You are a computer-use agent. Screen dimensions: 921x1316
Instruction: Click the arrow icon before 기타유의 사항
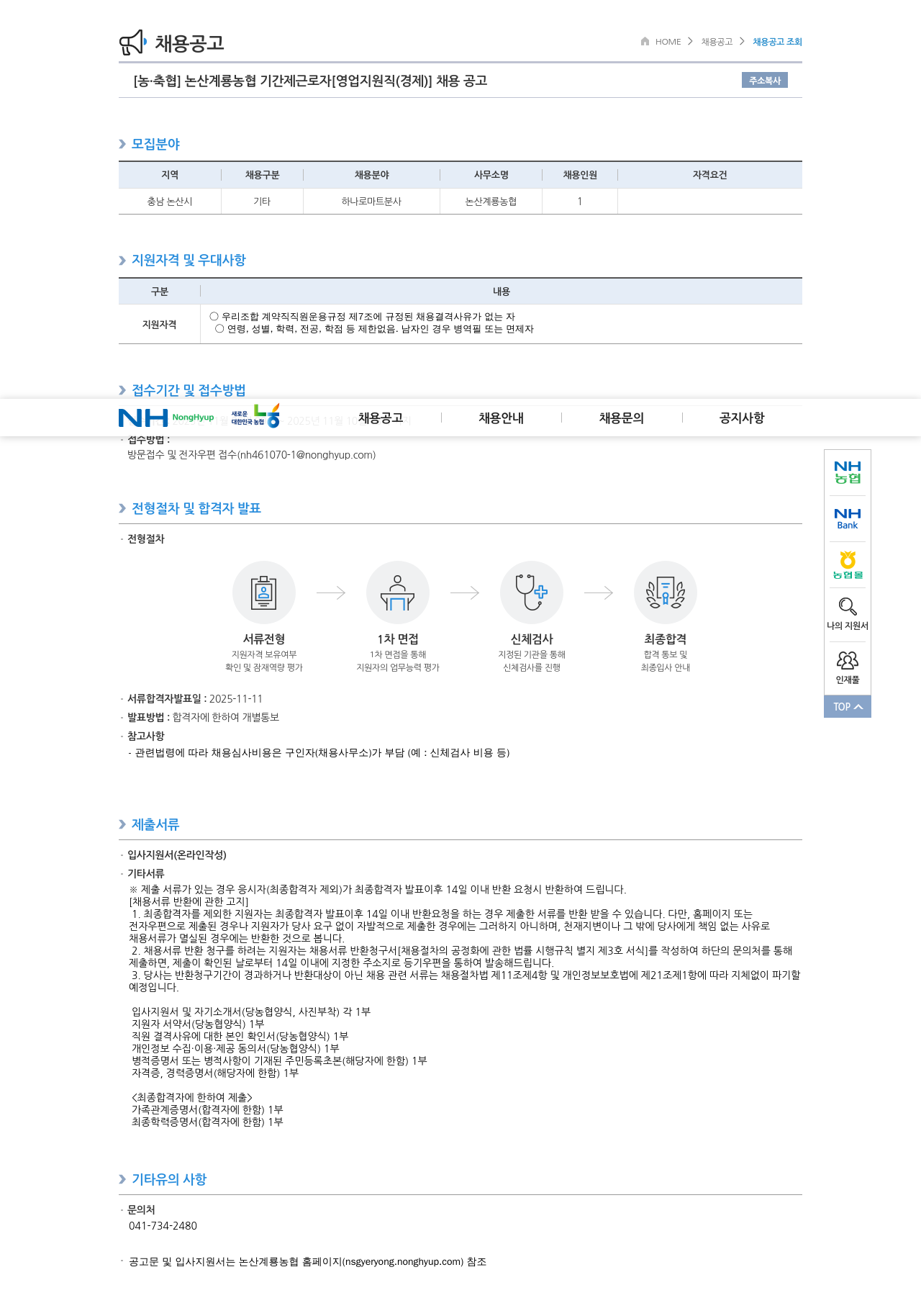122,1179
